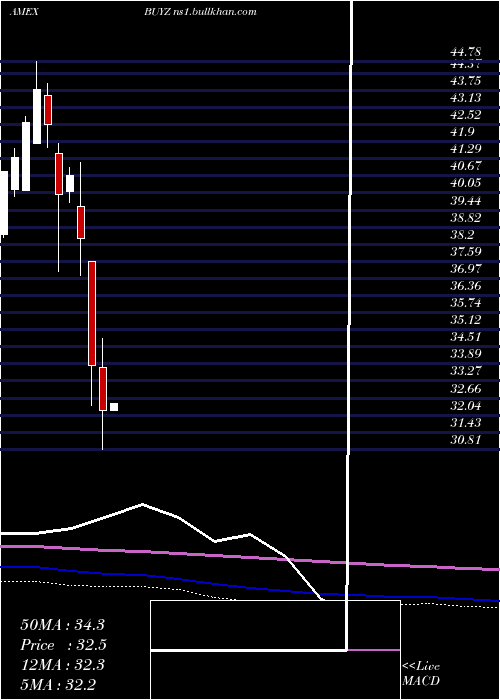Select the 33.89 price level

(x=465, y=354)
